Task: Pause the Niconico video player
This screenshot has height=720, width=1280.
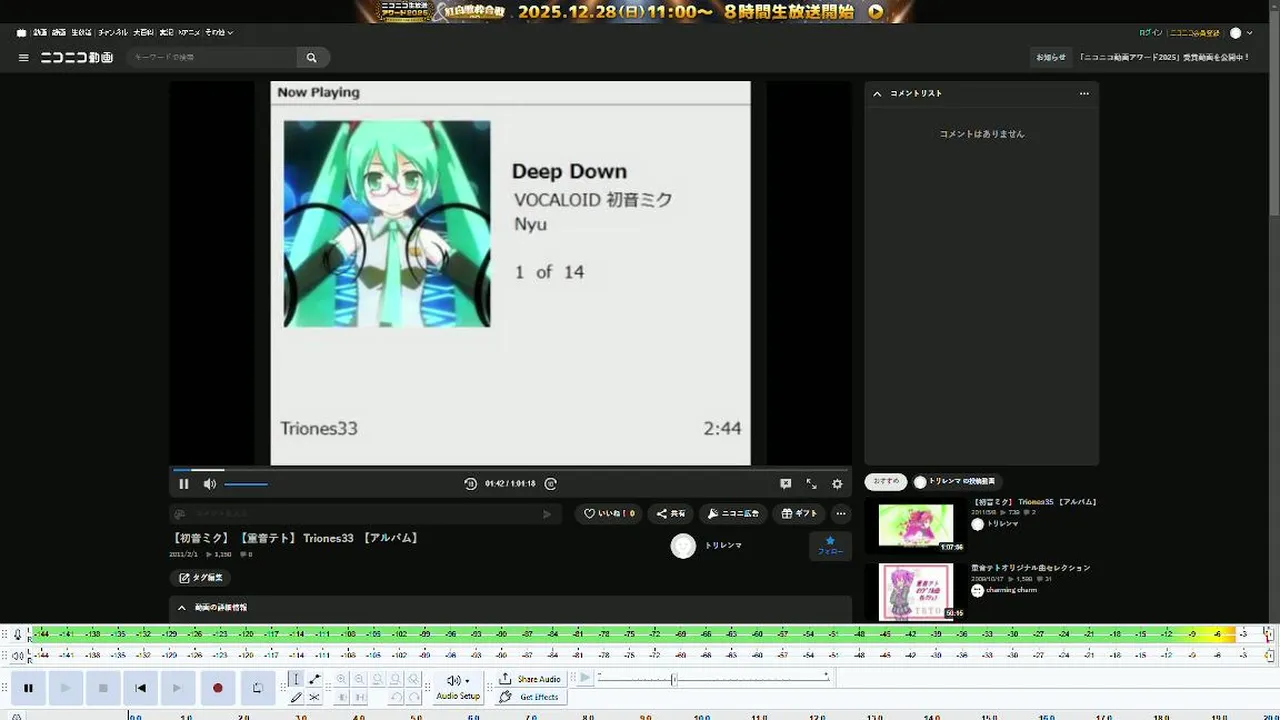Action: point(184,484)
